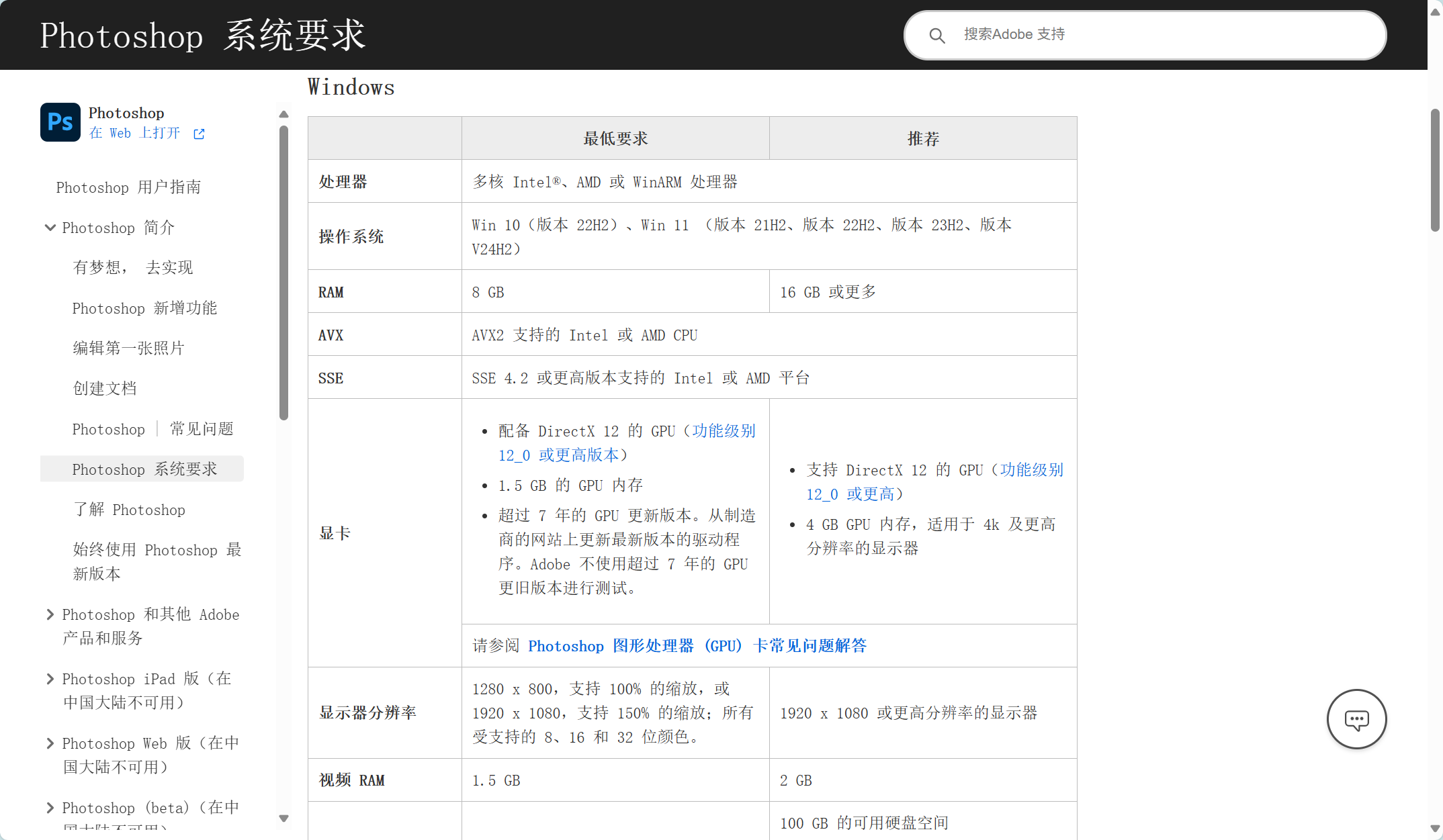Click the 4 GB GPU 内存 bullet
Image resolution: width=1443 pixels, height=840 pixels.
tap(931, 536)
